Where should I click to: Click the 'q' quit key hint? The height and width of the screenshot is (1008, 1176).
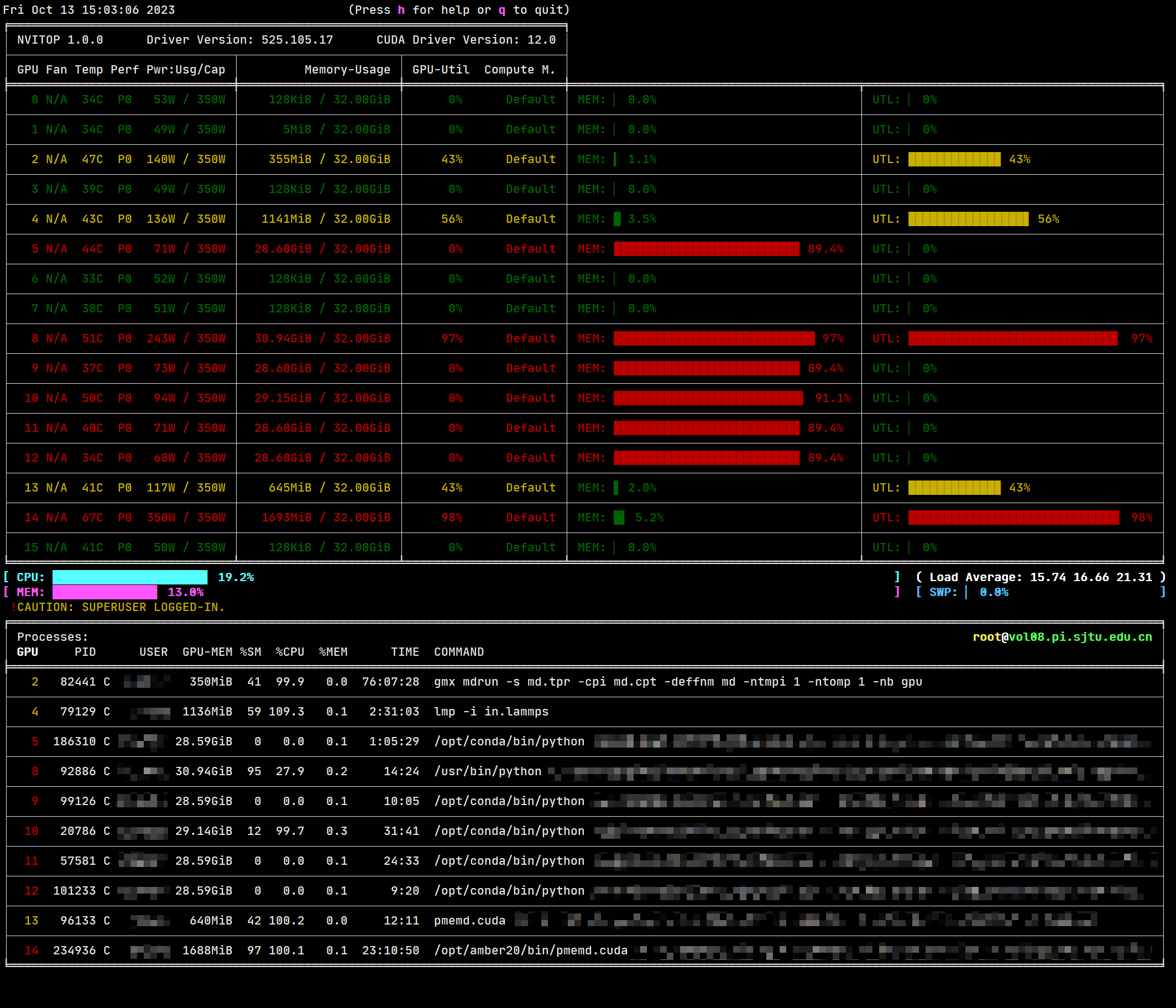tap(501, 10)
